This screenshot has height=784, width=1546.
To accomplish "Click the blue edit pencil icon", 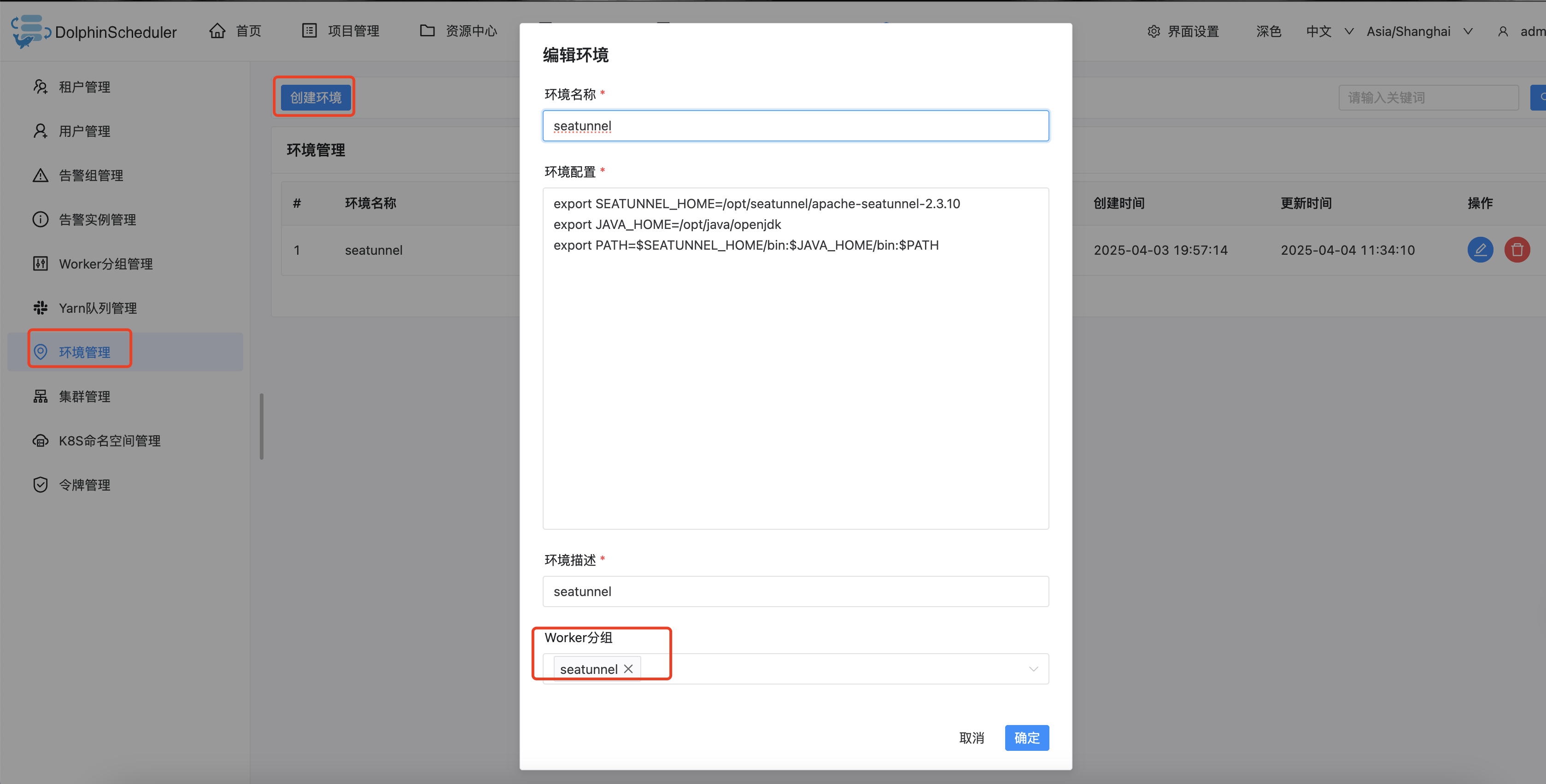I will tap(1480, 250).
